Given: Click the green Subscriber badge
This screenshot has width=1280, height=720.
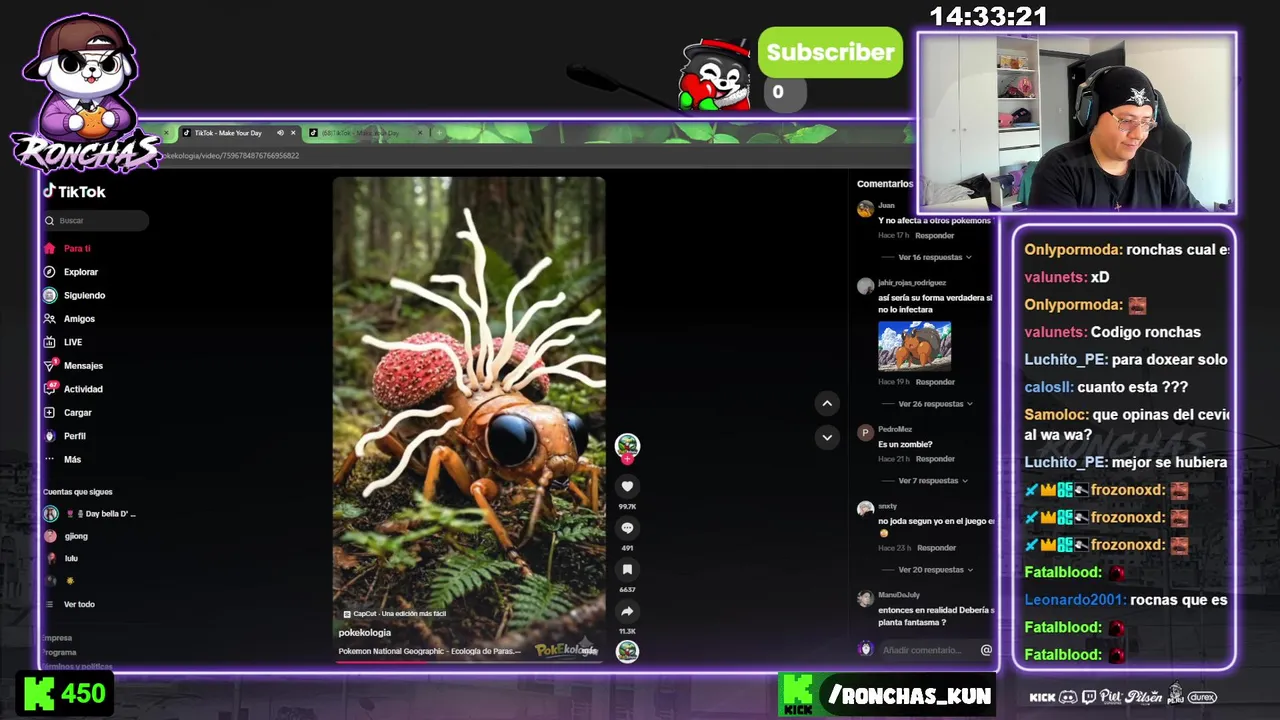Looking at the screenshot, I should pos(830,52).
